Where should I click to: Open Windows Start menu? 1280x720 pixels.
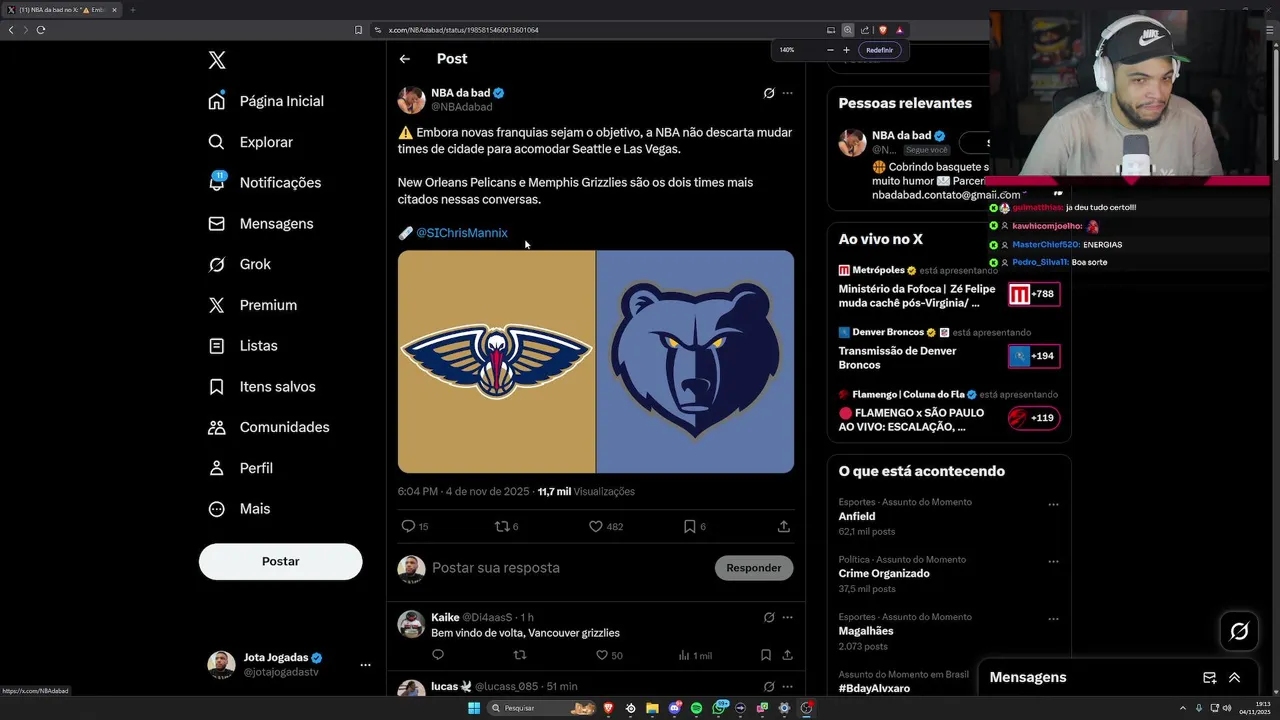(x=474, y=708)
